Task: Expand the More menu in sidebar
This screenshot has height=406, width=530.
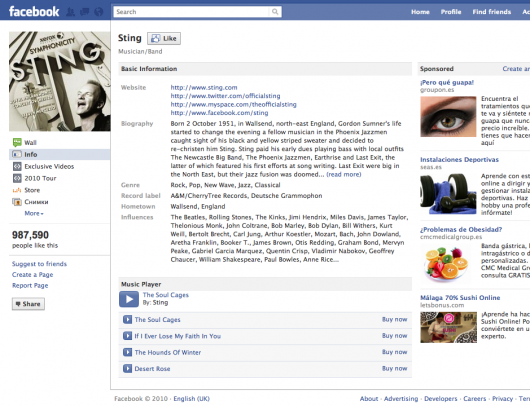Action: [34, 213]
